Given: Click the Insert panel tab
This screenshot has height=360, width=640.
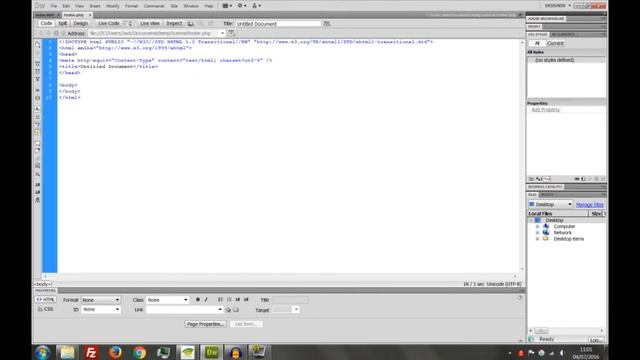Looking at the screenshot, I should click(x=534, y=27).
